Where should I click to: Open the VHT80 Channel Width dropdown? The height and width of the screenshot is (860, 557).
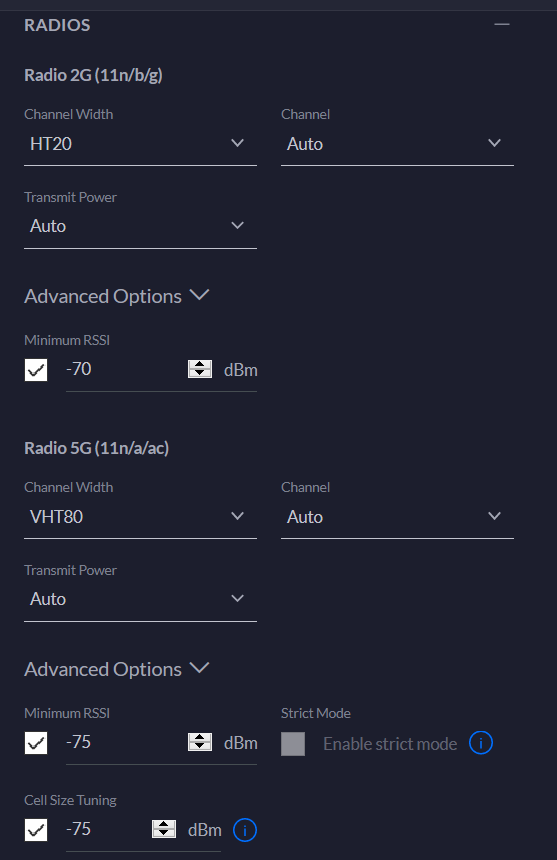[140, 517]
